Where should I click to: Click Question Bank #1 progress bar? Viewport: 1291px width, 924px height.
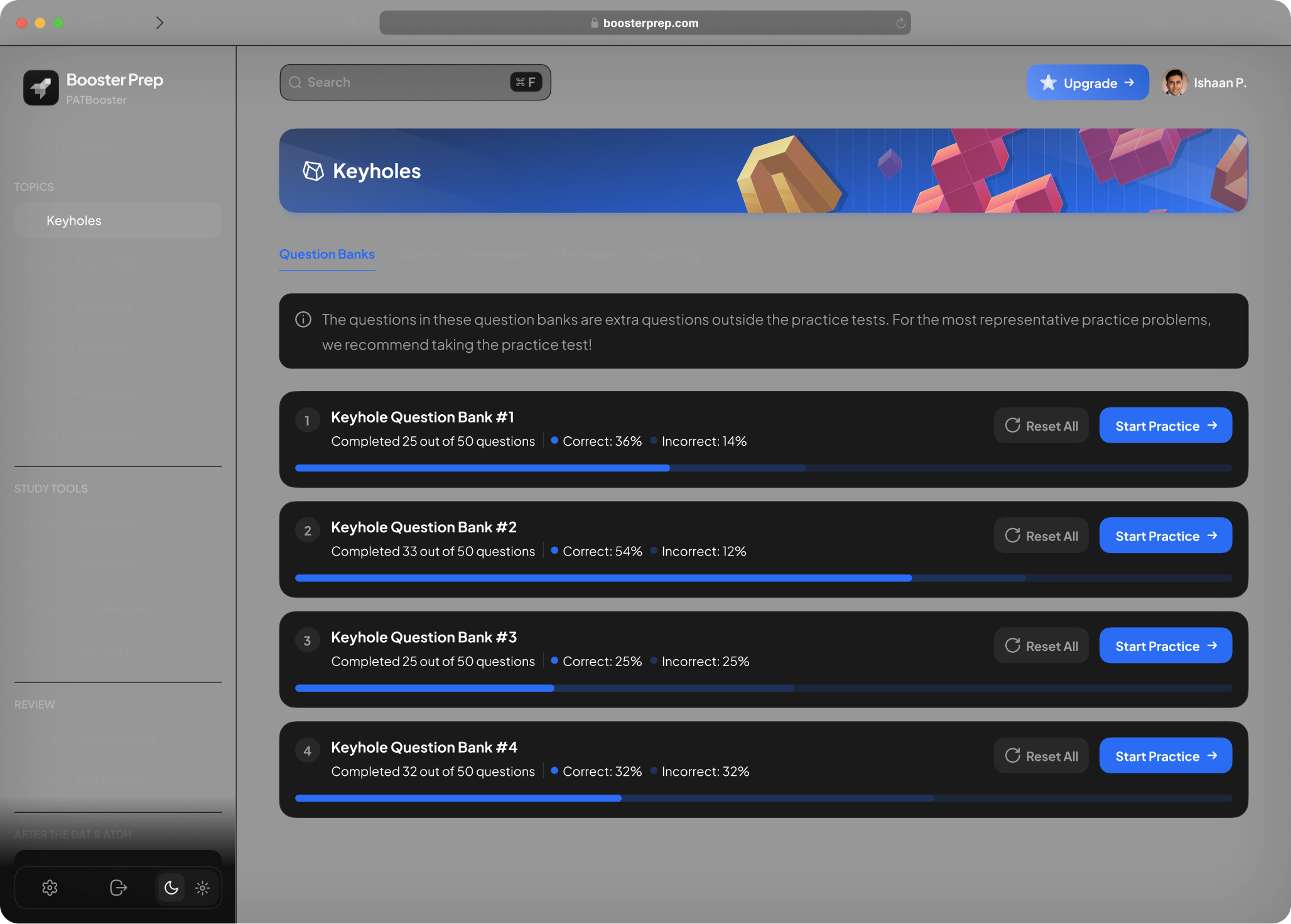tap(763, 468)
